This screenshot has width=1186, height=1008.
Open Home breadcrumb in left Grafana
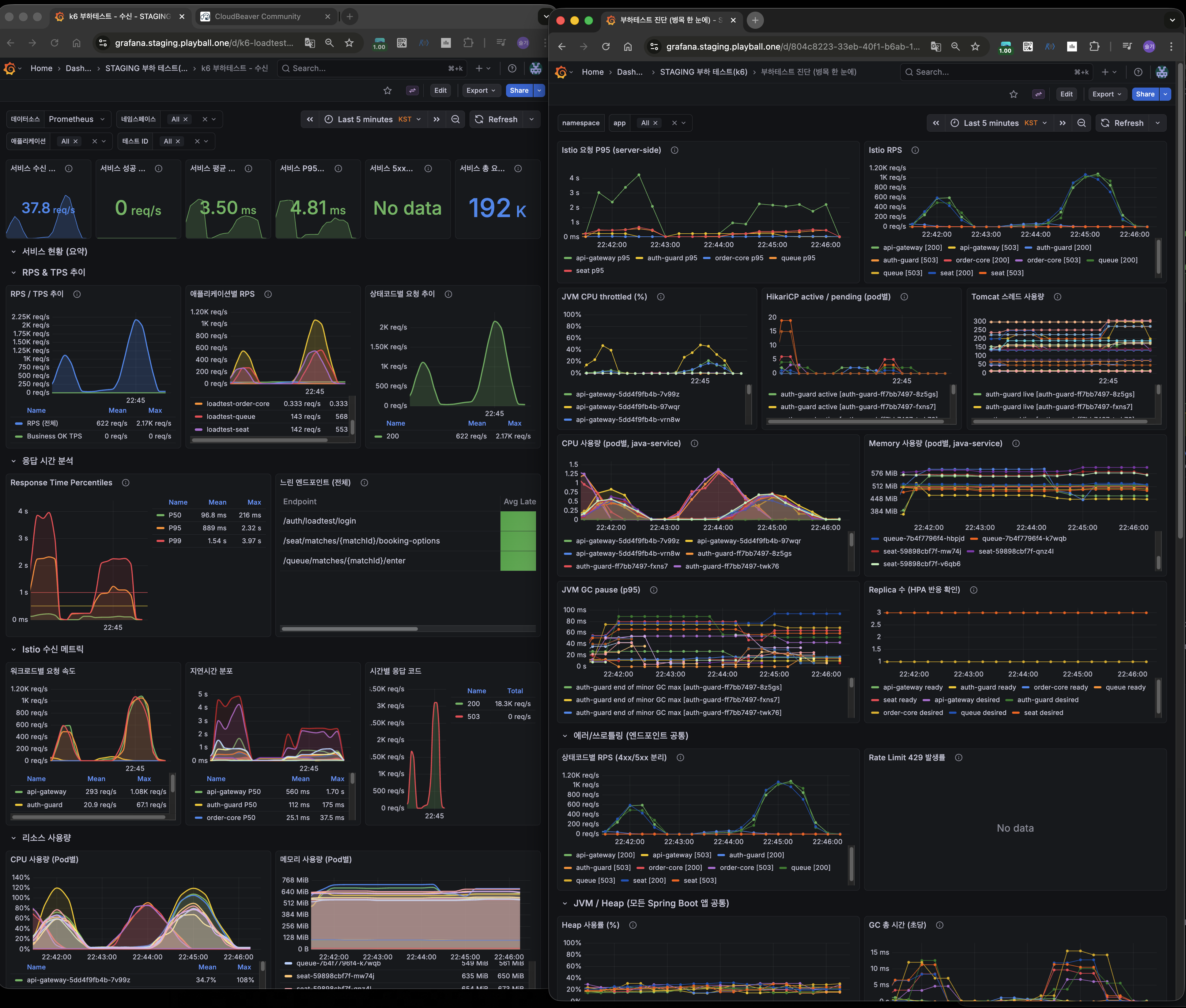41,69
